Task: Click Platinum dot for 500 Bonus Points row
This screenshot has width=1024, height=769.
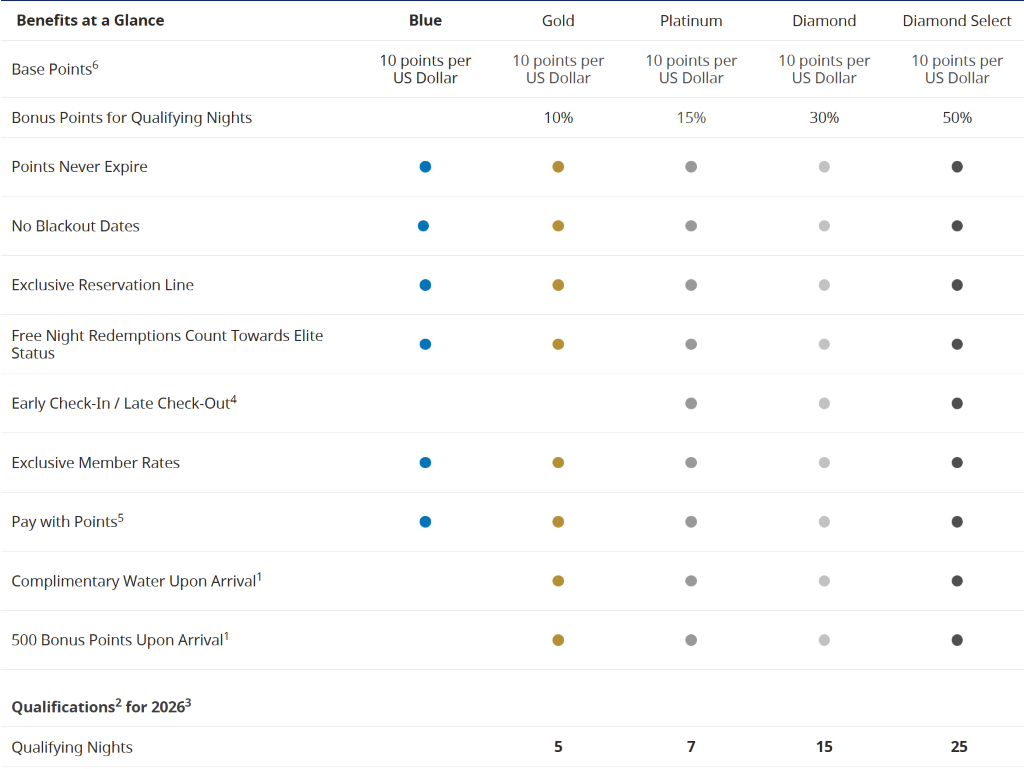Action: point(691,640)
